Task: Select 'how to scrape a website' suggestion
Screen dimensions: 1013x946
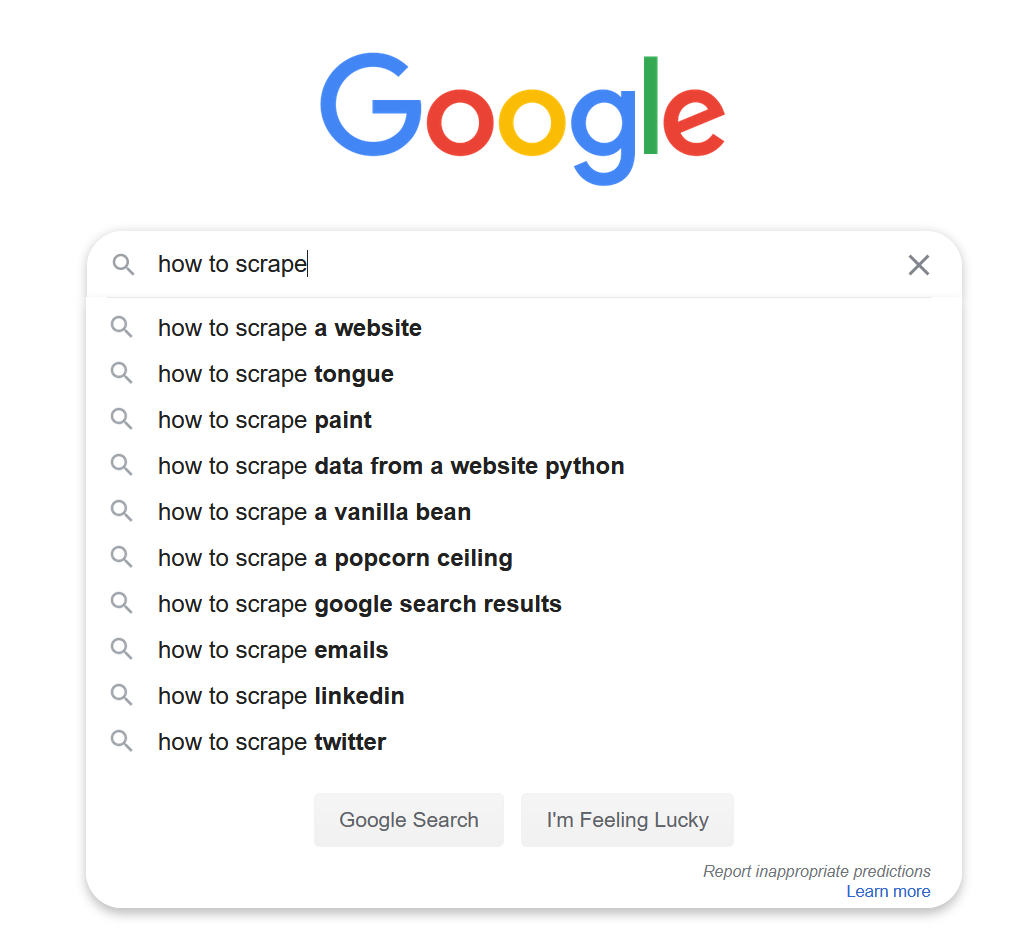Action: pos(290,328)
